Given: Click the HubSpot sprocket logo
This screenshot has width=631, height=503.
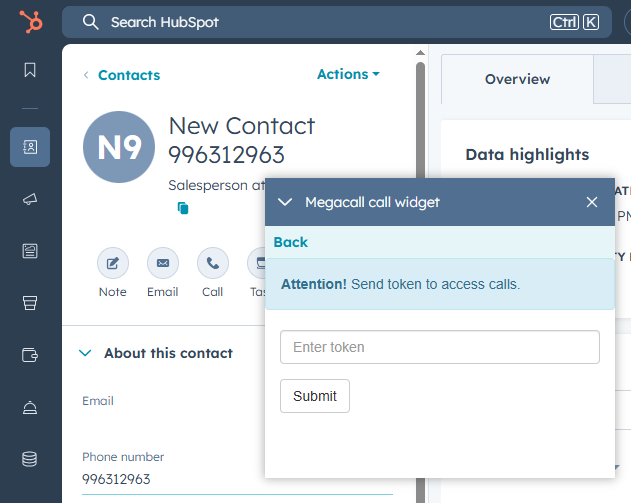Looking at the screenshot, I should [x=31, y=22].
